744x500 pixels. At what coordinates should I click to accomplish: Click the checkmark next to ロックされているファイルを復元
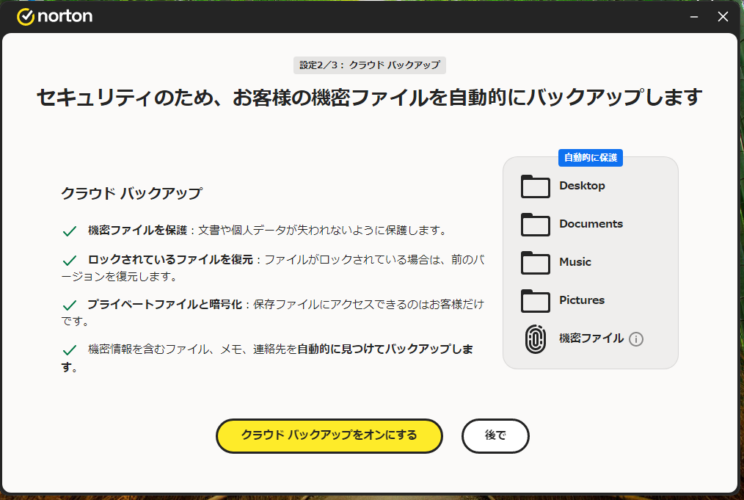(70, 260)
